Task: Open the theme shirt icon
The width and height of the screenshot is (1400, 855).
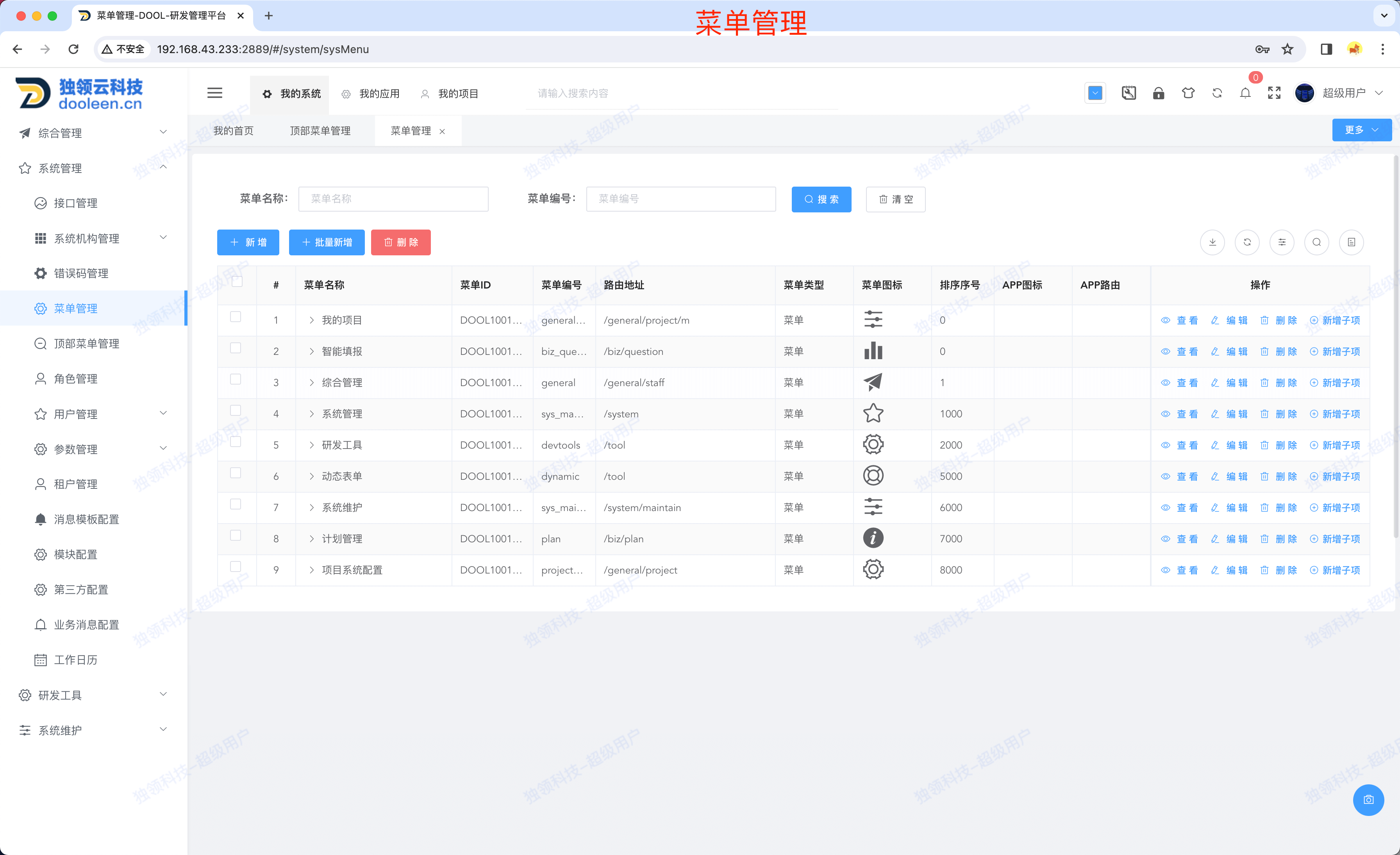Action: pos(1188,93)
